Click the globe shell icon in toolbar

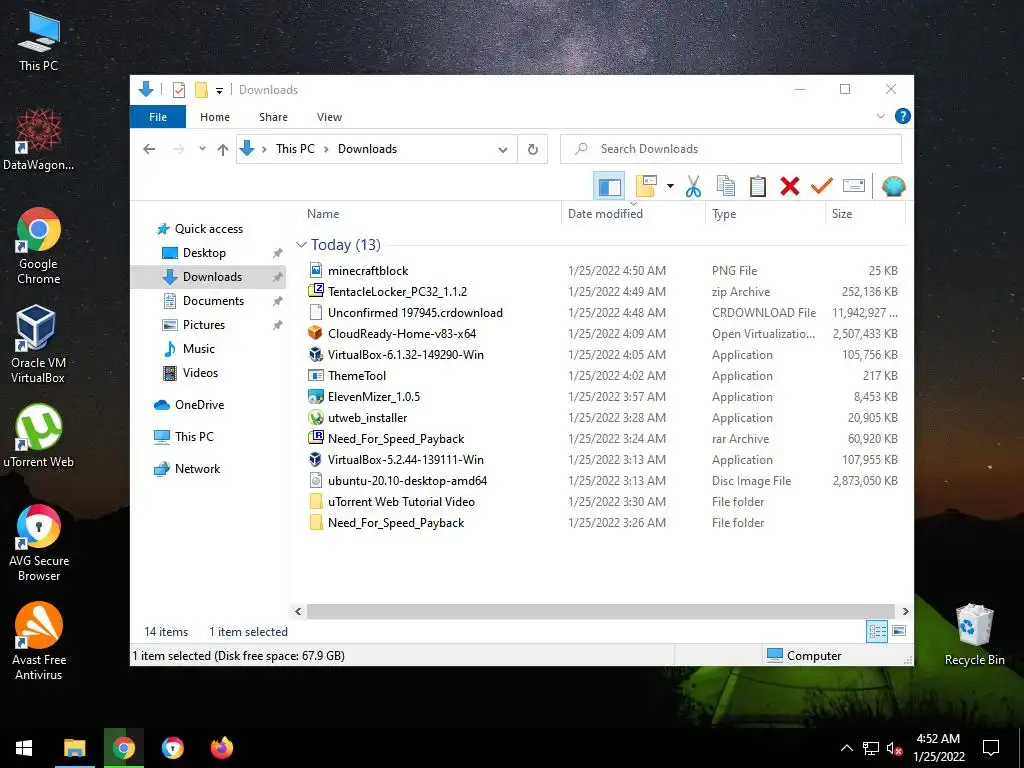pyautogui.click(x=893, y=186)
